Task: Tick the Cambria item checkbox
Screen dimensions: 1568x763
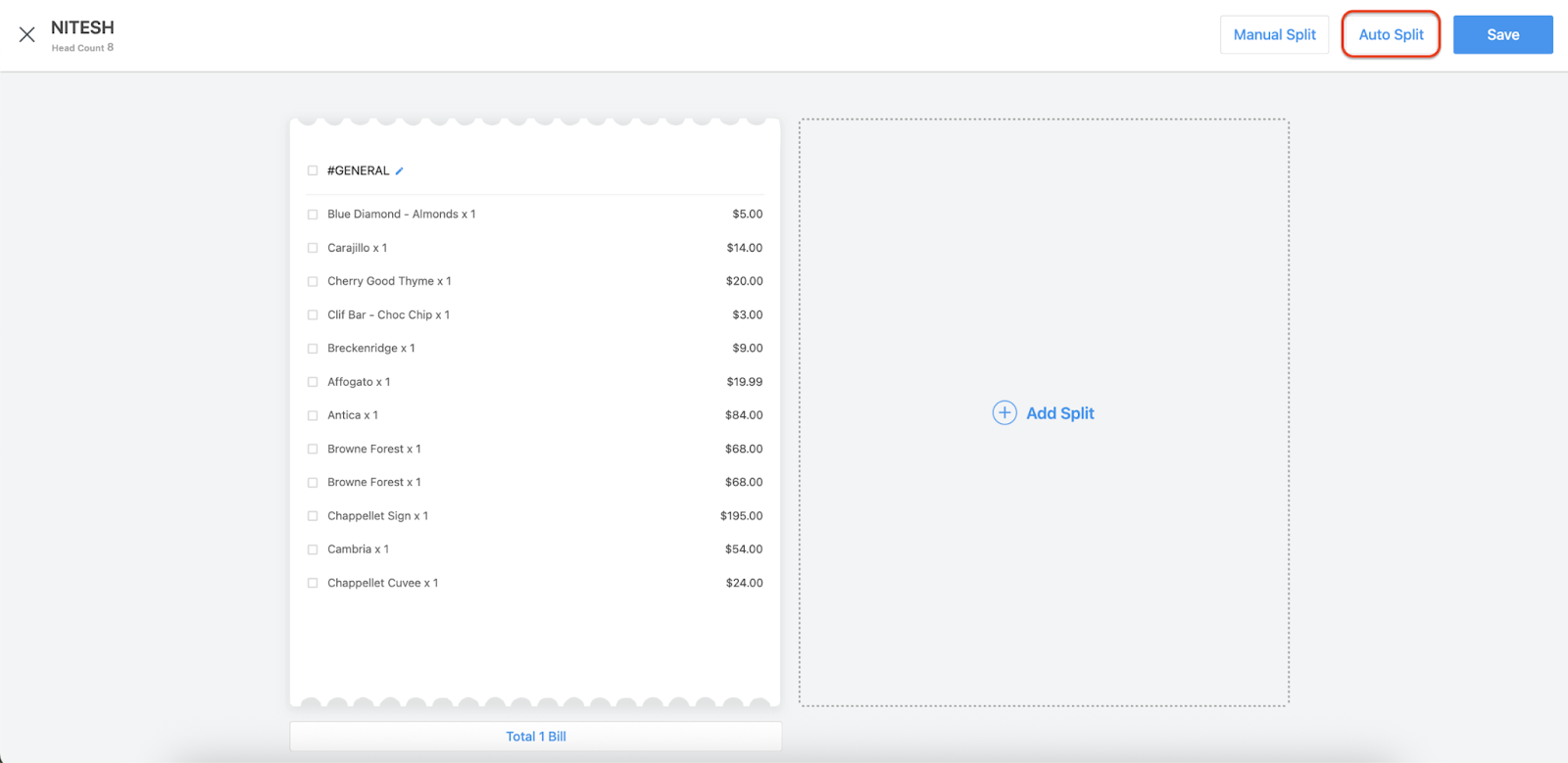Action: 313,549
